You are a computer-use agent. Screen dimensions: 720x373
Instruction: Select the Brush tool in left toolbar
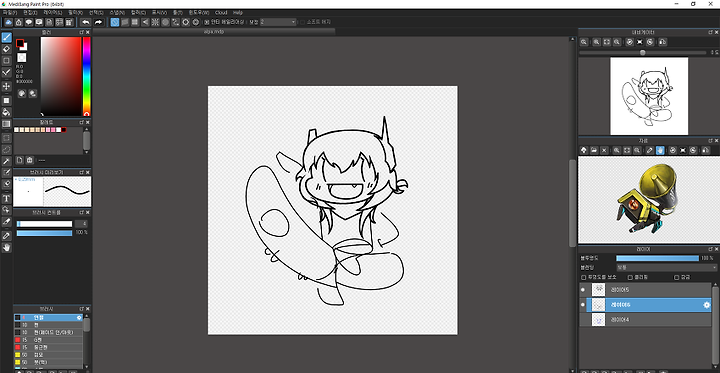(6, 37)
